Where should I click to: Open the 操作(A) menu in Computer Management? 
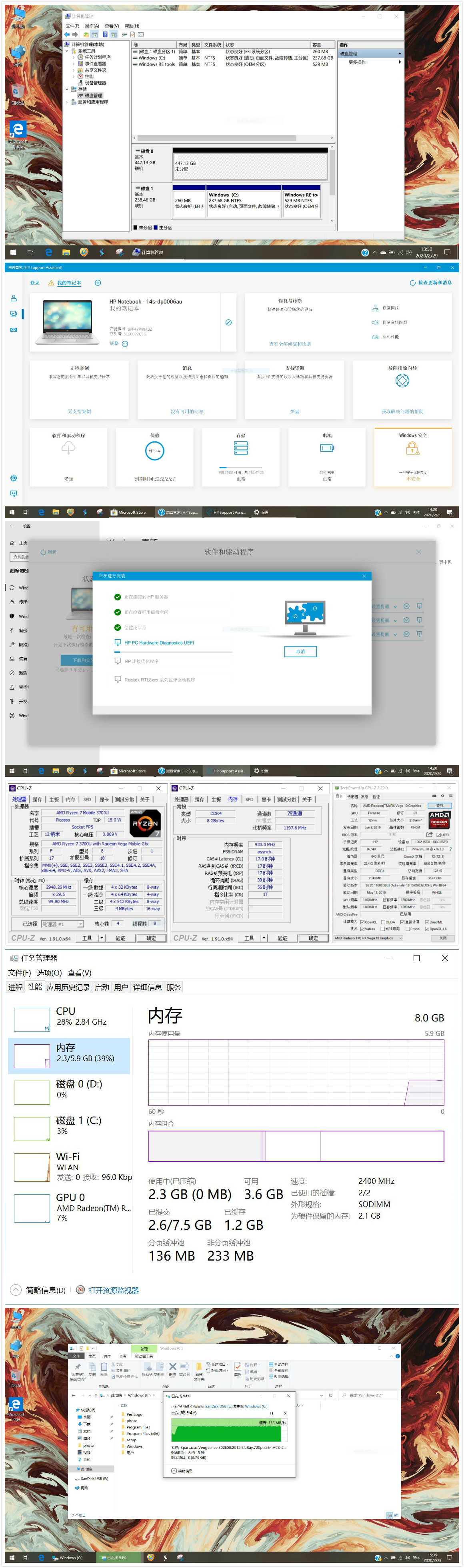pyautogui.click(x=92, y=26)
